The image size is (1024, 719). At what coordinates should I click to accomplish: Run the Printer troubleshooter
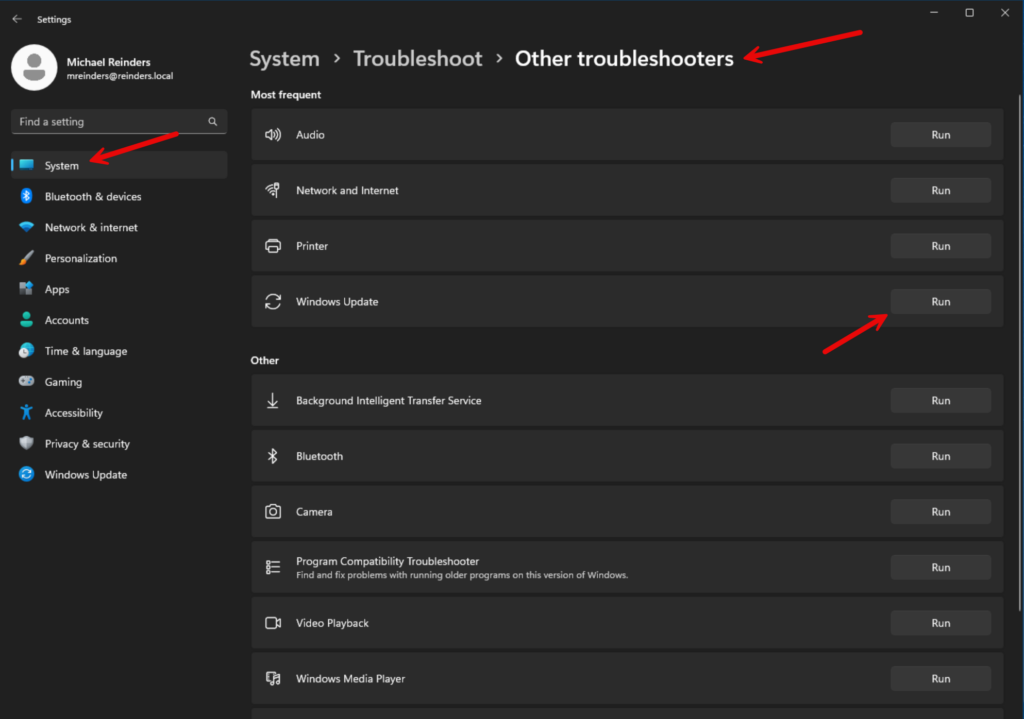(940, 246)
